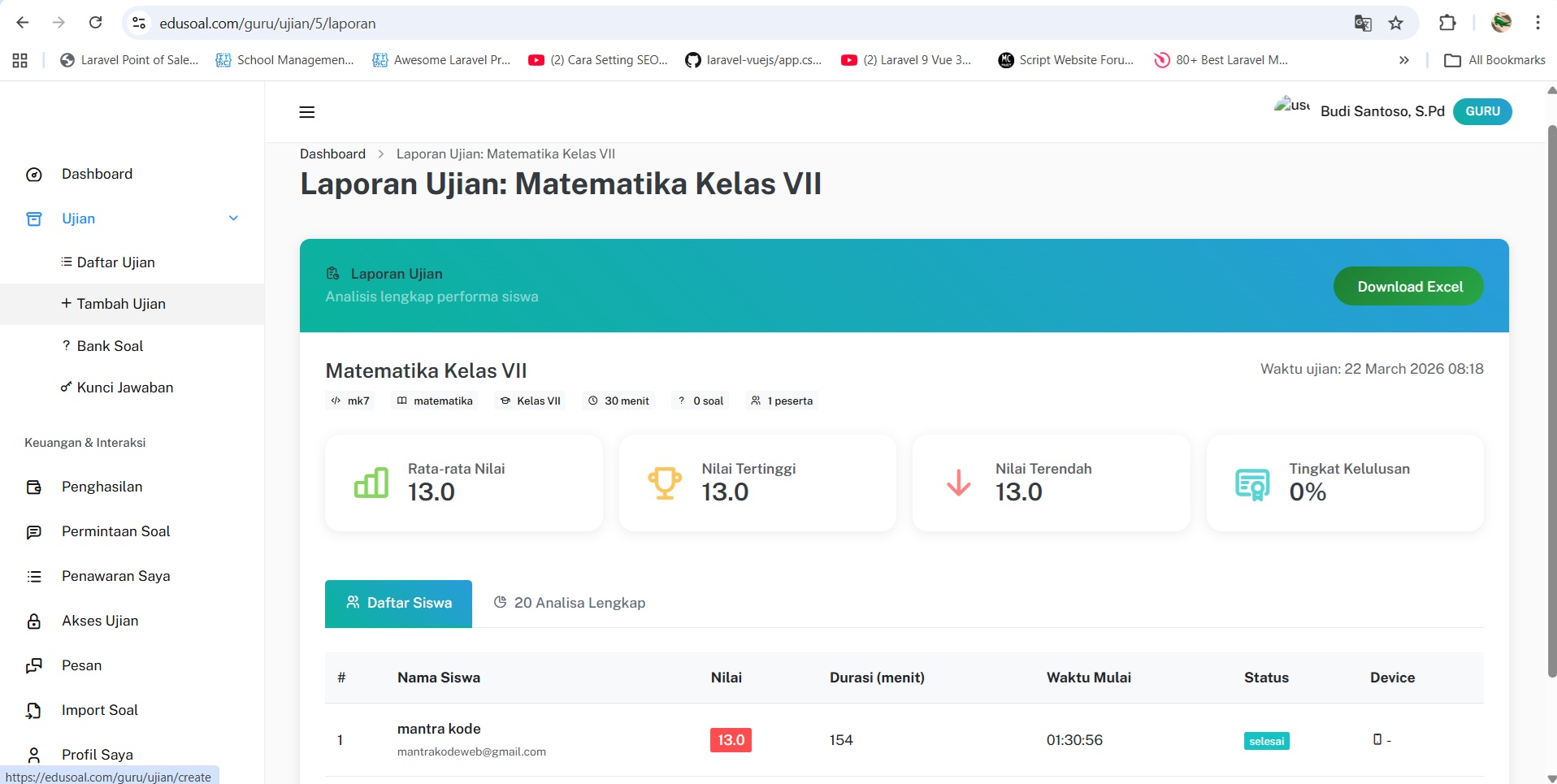Open the Pesan chat bubble icon
Screen dimensions: 1557x784
(x=33, y=665)
